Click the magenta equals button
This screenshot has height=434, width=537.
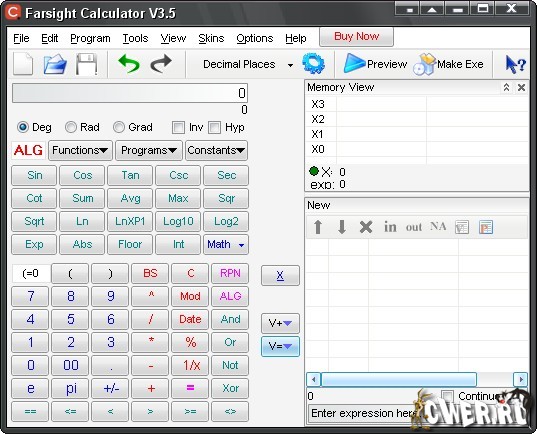190,388
